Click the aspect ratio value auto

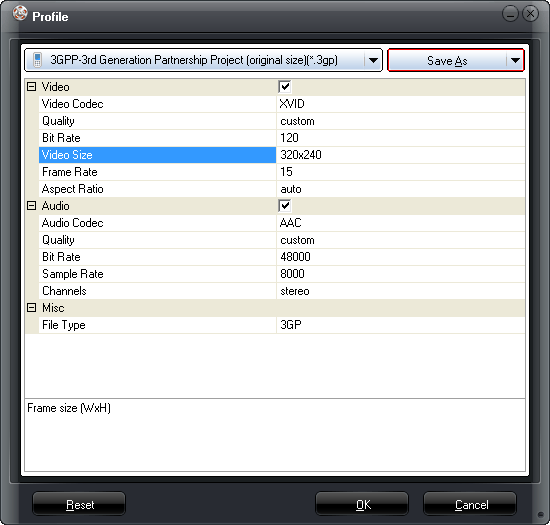coord(291,189)
